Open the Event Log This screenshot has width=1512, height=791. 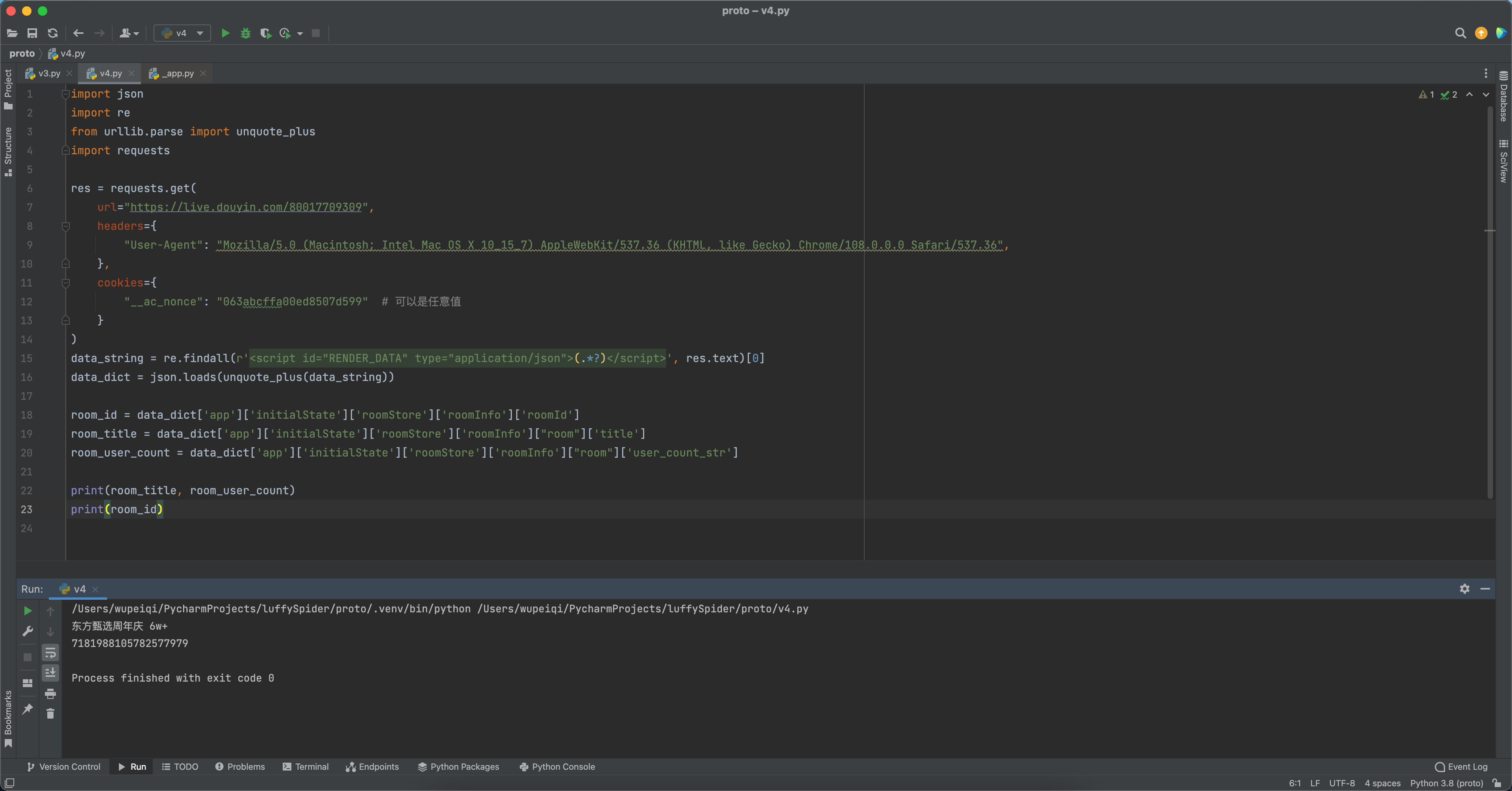tap(1462, 767)
